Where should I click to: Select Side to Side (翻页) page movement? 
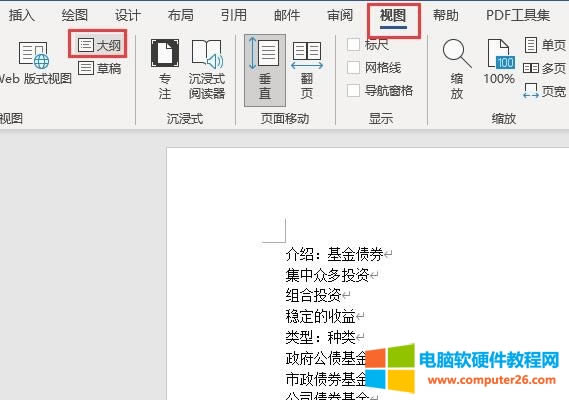tap(307, 70)
